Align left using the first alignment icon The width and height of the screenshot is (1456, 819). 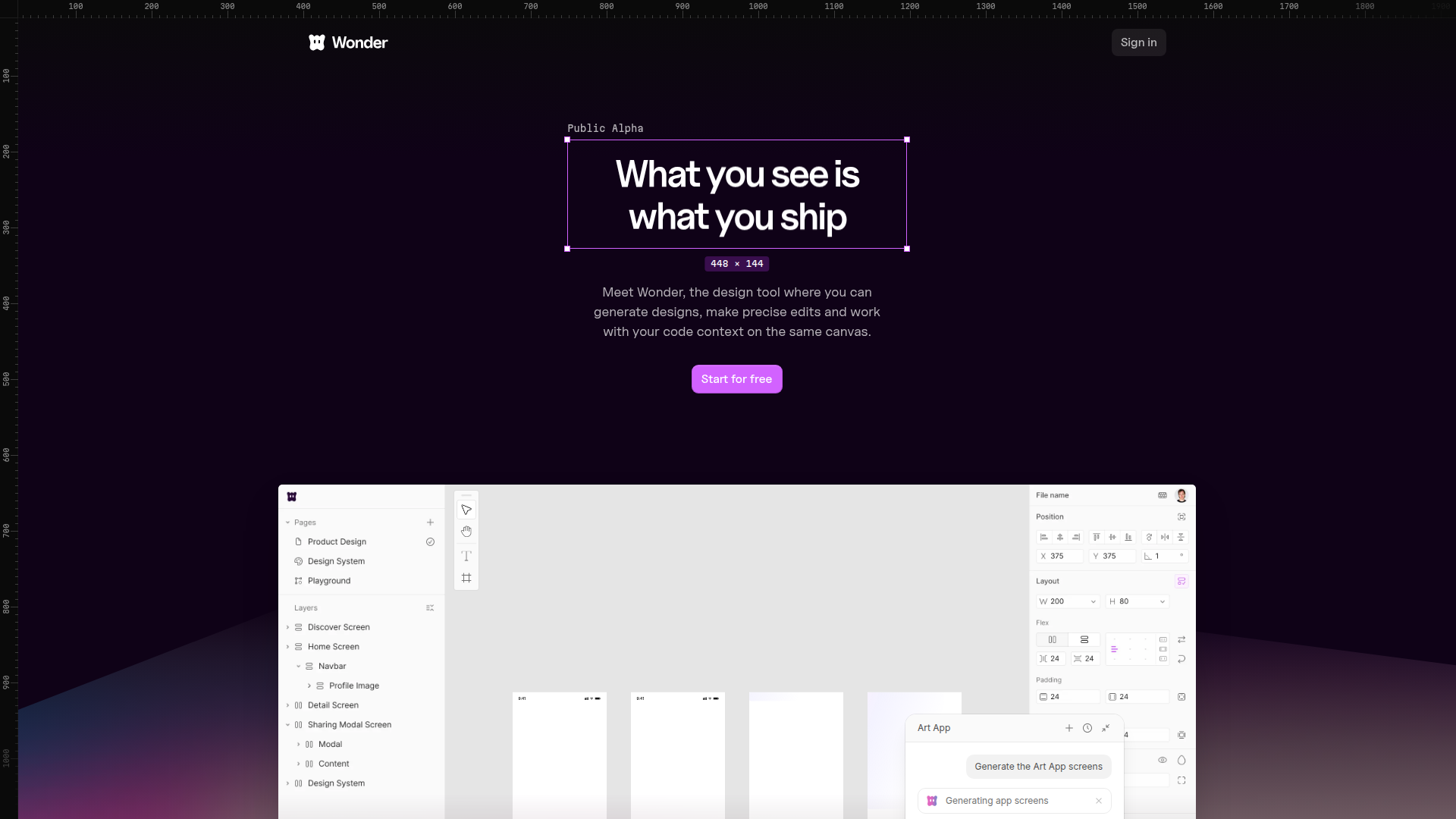pos(1044,537)
